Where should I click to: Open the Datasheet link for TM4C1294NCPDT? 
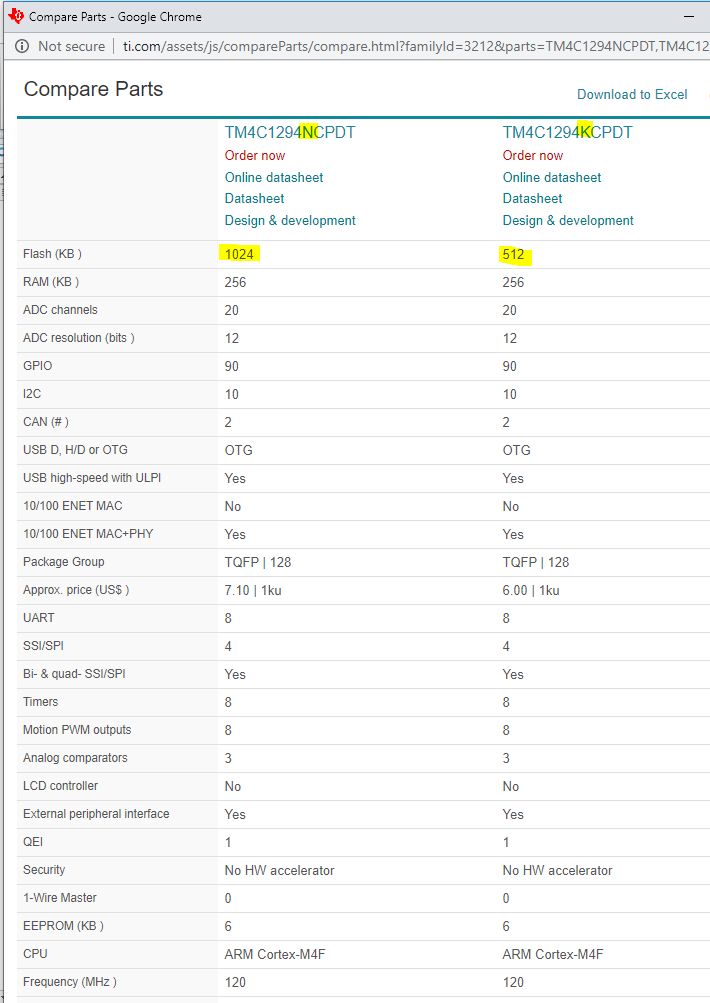pos(254,198)
